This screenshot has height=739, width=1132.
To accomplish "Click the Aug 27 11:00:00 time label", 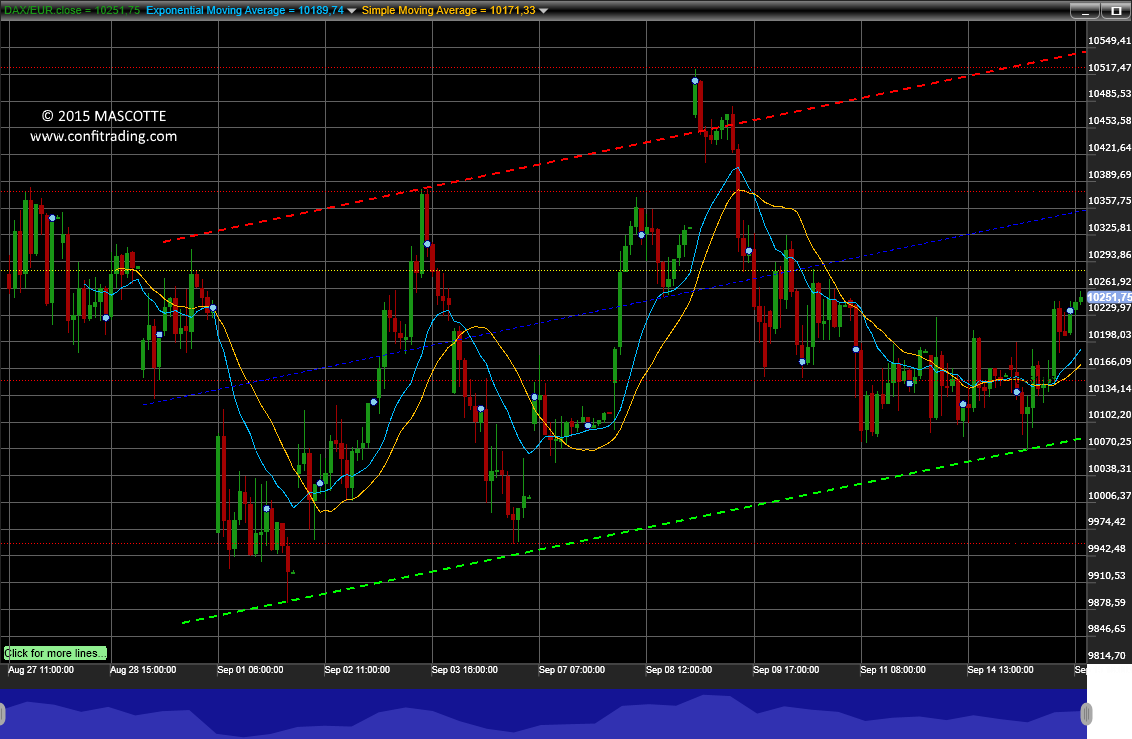I will (41, 670).
